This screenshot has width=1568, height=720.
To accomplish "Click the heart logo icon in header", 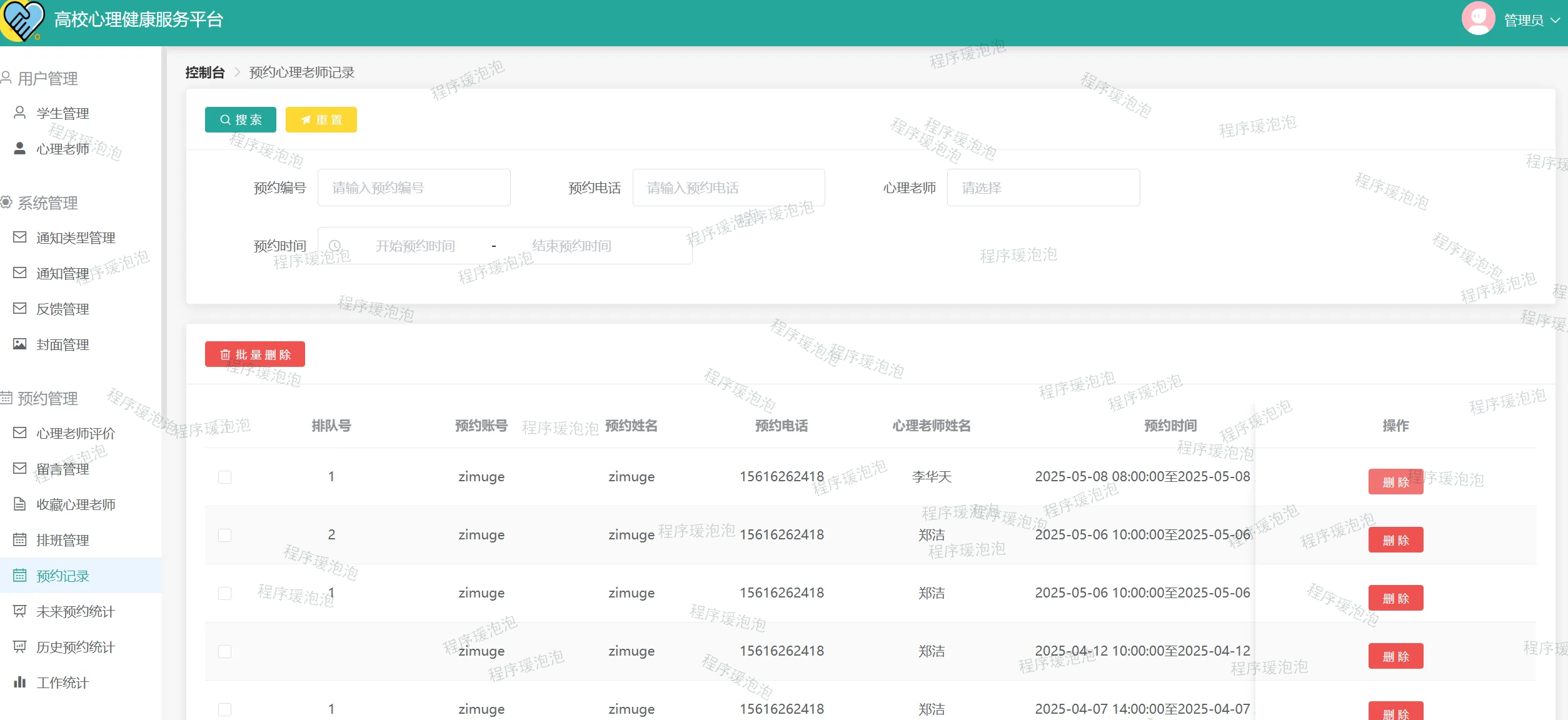I will pos(23,21).
